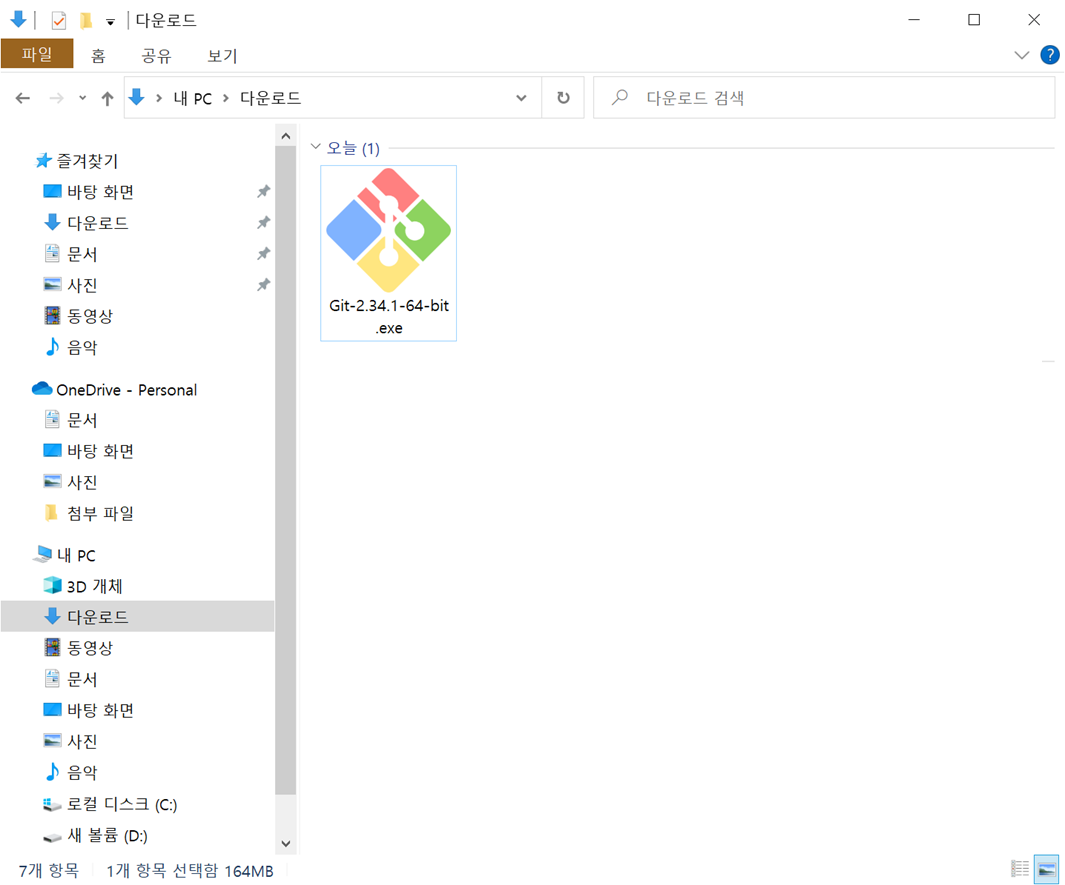The width and height of the screenshot is (1065, 885).
Task: Click the 다운로드 검색 search field
Action: click(x=824, y=98)
